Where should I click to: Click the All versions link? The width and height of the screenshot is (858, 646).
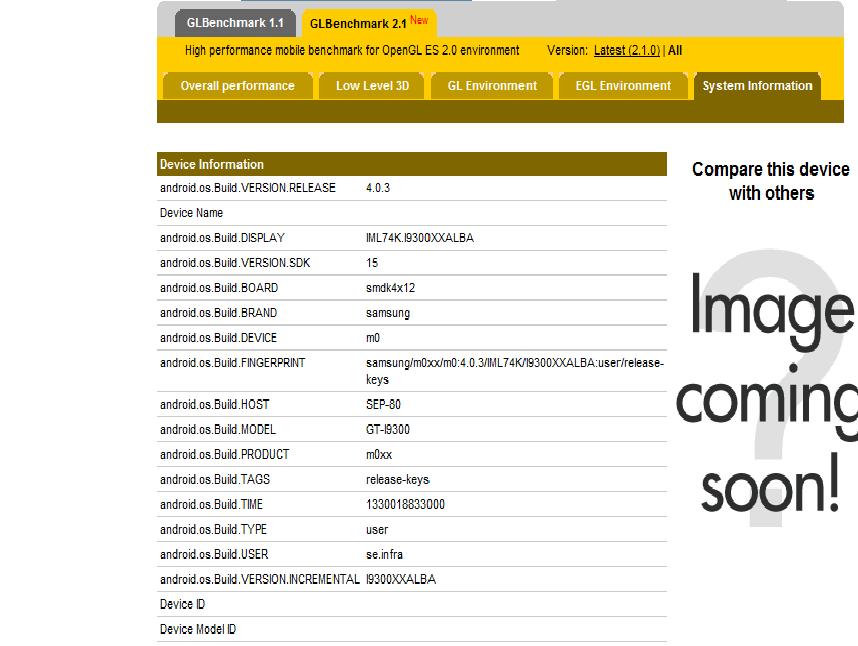(x=675, y=50)
